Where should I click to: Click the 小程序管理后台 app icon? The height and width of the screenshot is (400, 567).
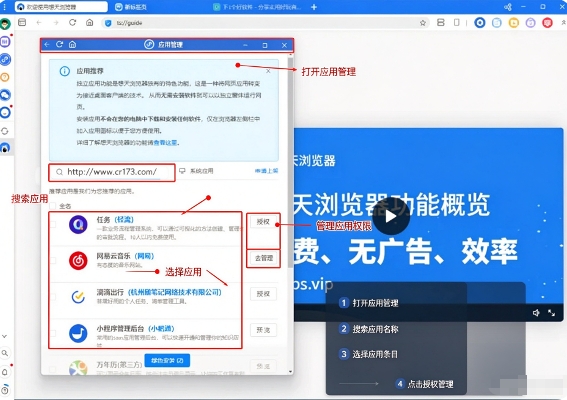(78, 333)
